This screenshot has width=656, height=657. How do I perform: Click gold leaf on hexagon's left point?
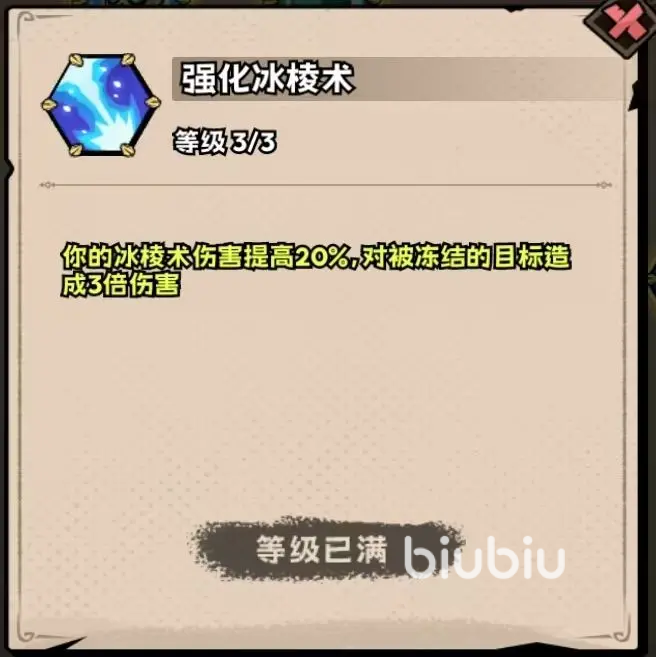49,104
